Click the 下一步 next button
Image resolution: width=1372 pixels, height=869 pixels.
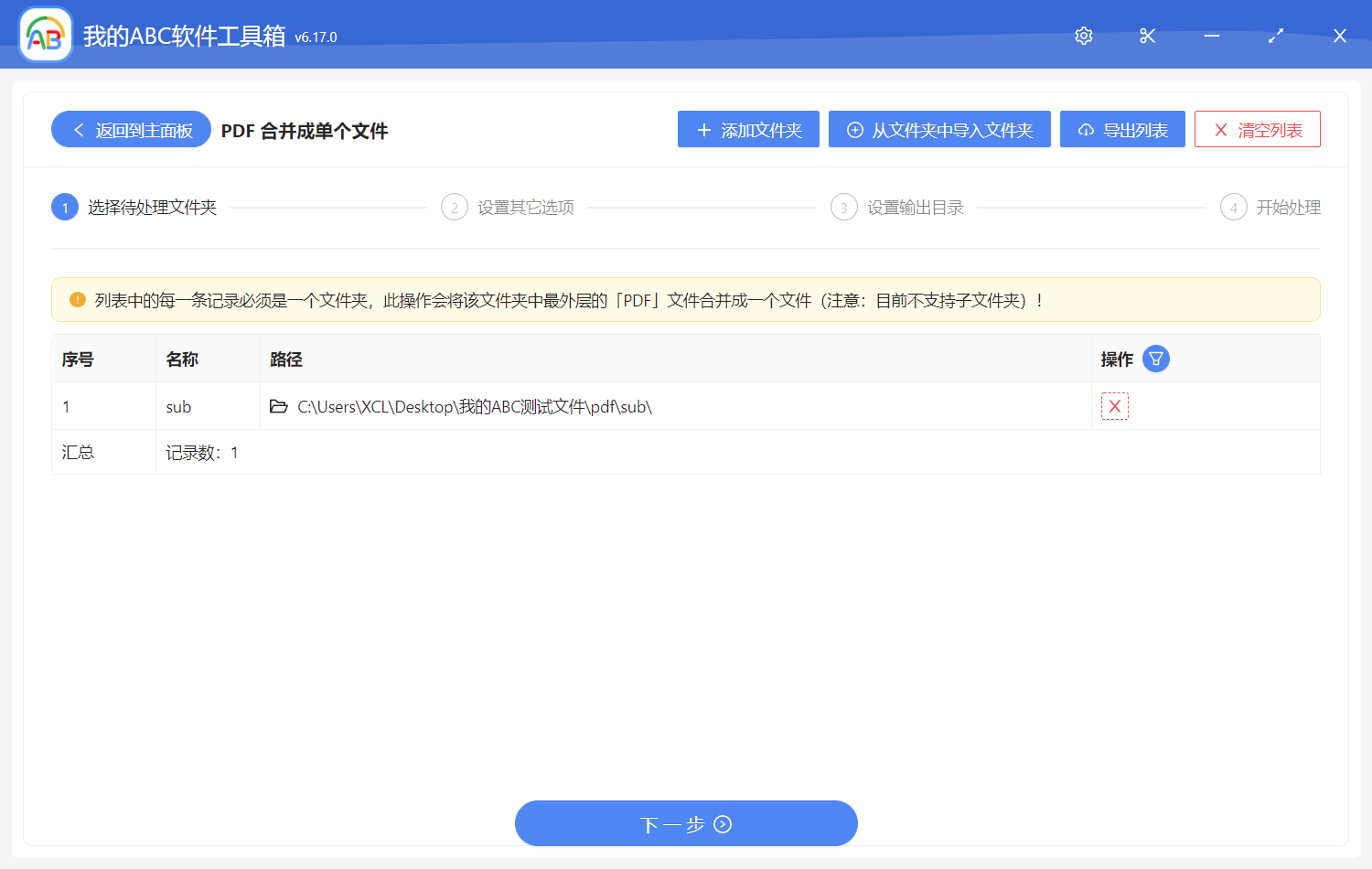pyautogui.click(x=686, y=823)
